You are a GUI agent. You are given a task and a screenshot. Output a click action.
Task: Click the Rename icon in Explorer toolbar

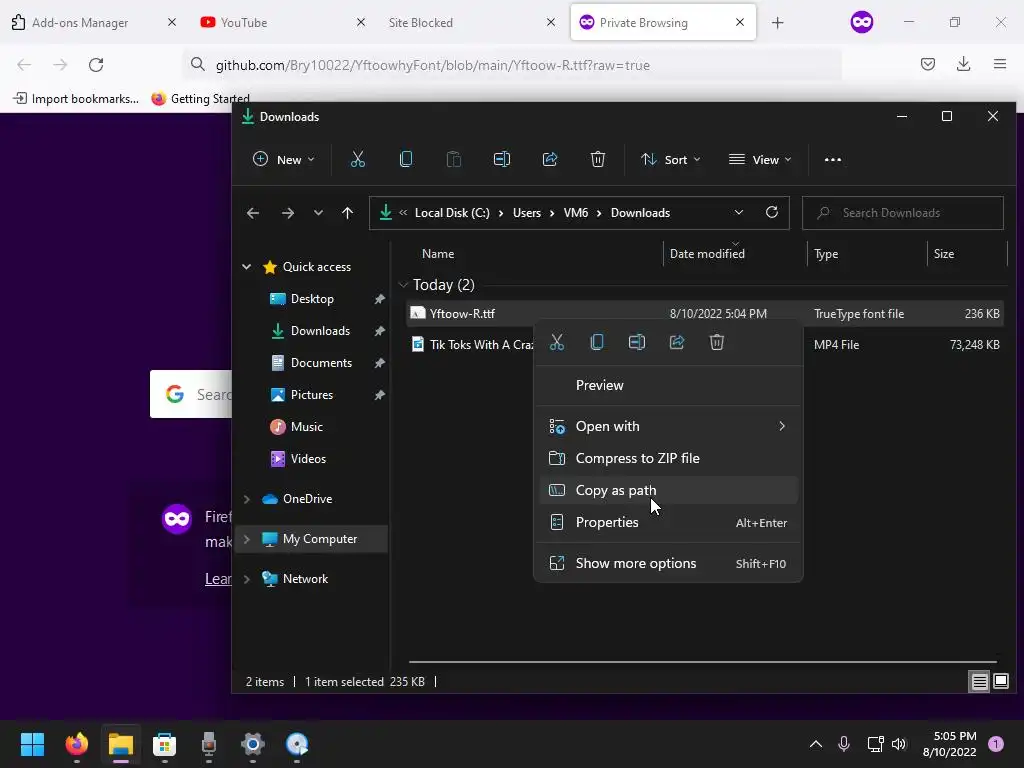(502, 159)
